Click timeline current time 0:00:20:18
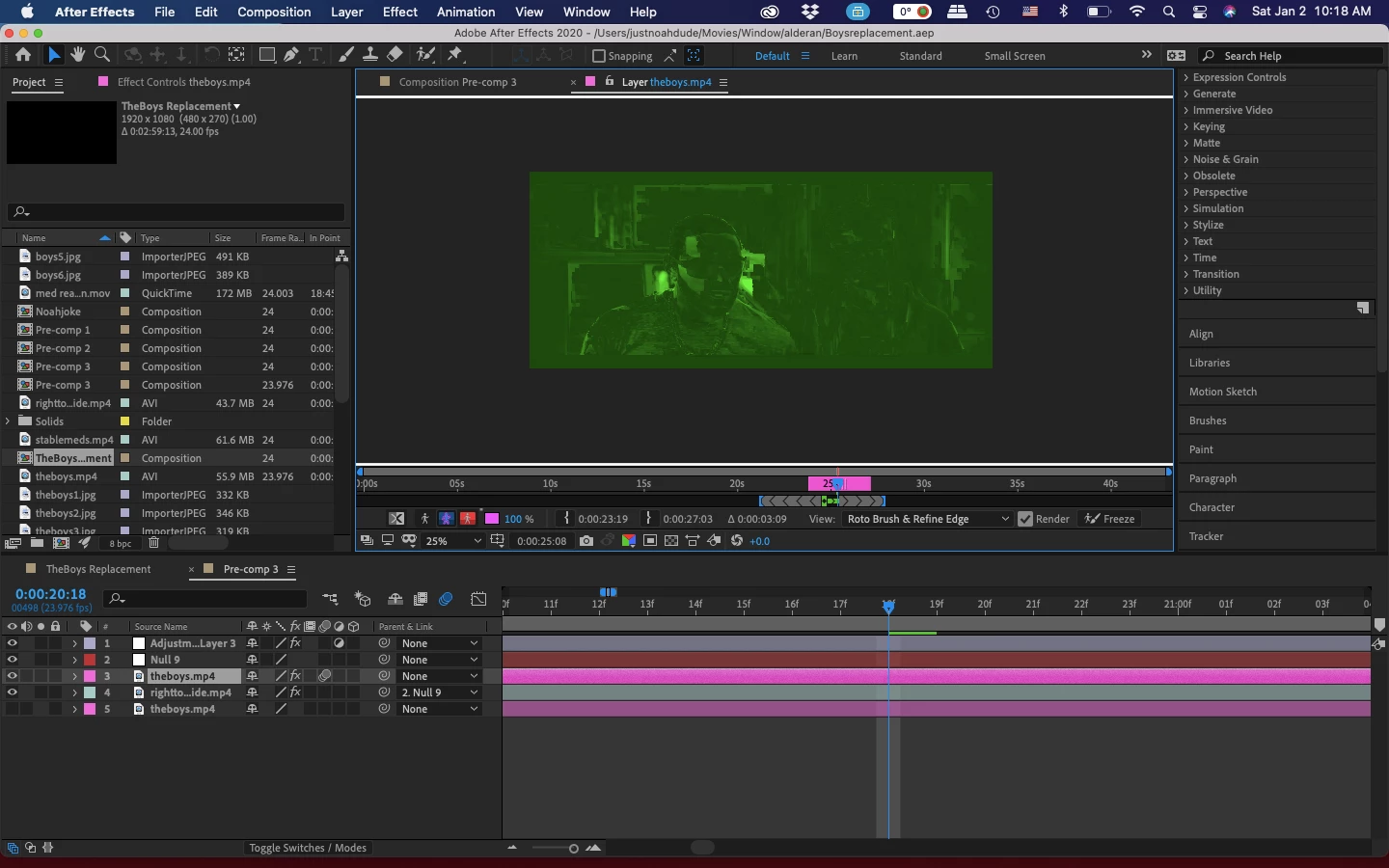The width and height of the screenshot is (1389, 868). click(50, 594)
